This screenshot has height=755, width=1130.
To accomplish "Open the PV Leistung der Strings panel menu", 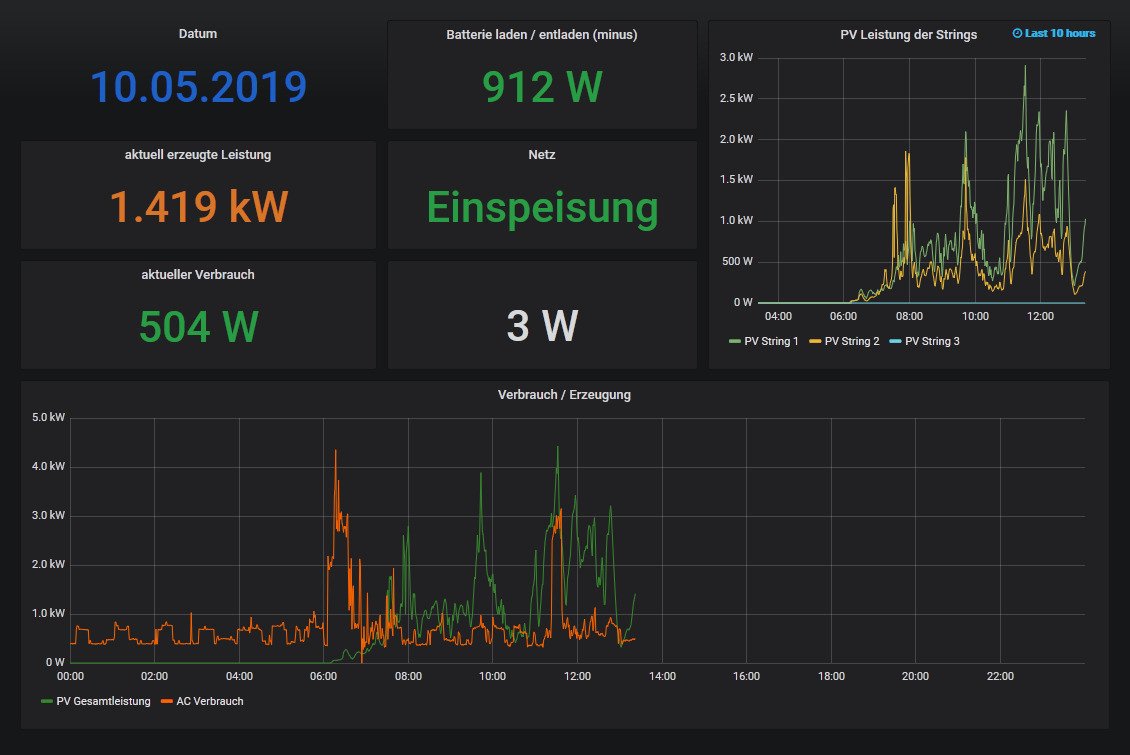I will (908, 35).
